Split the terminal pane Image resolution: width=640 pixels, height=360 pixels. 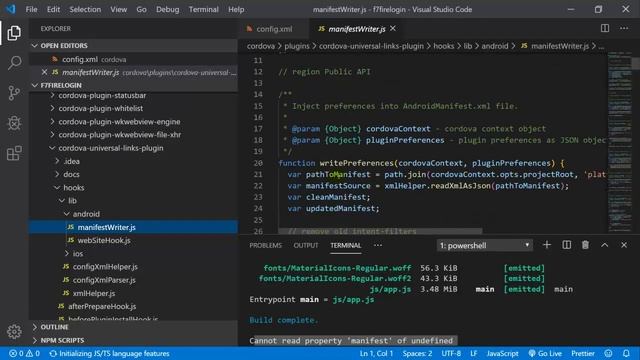point(567,245)
